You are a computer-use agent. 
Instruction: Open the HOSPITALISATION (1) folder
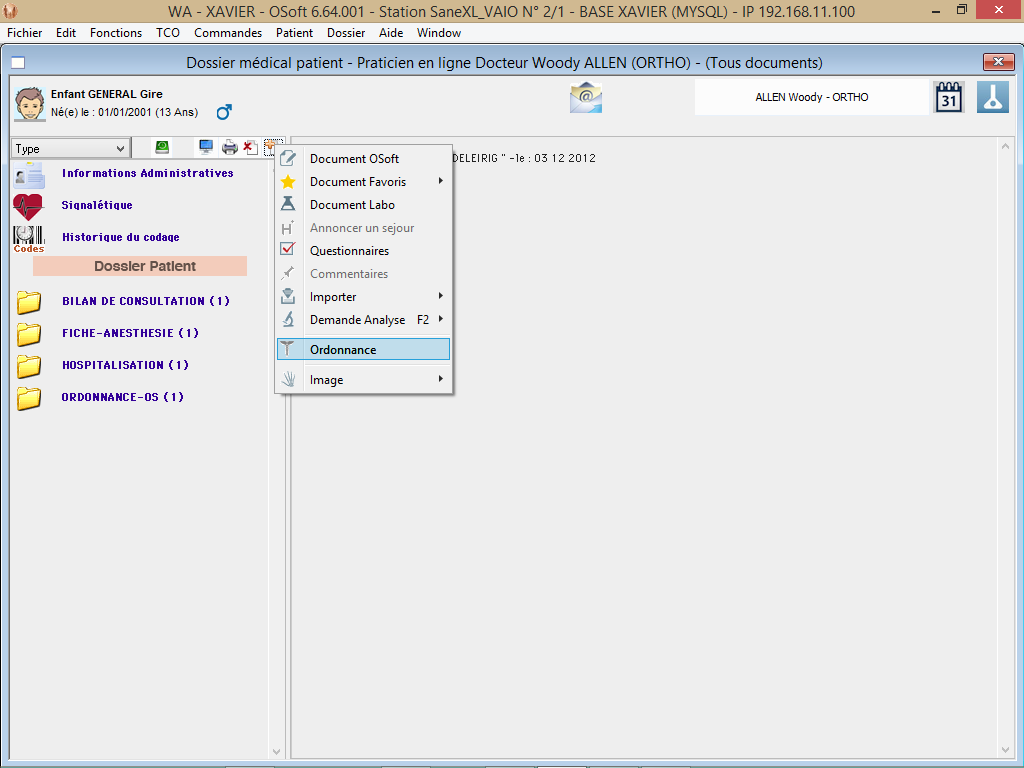click(125, 365)
